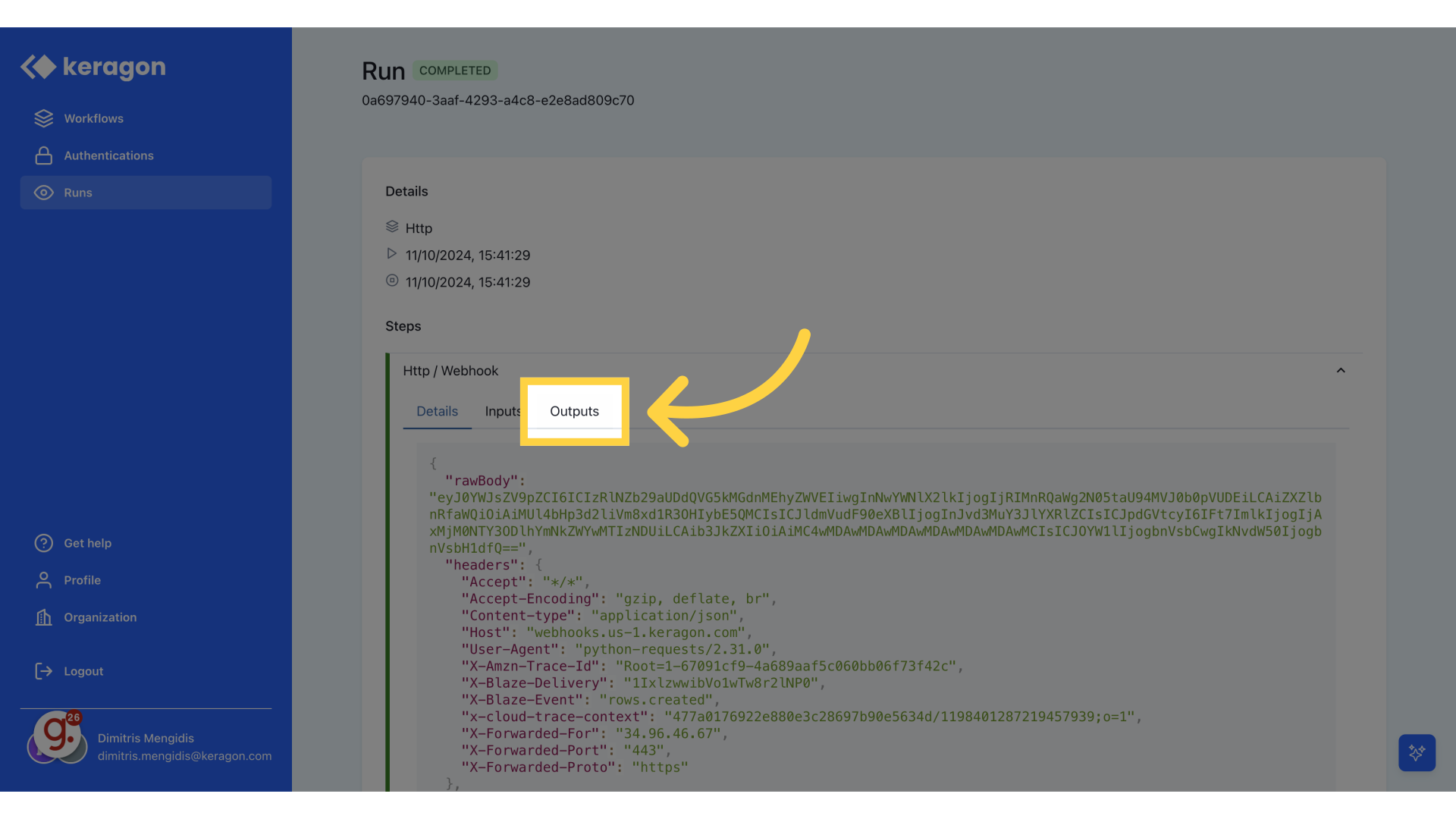Click the "X-Forwarded-For" 34.96.46.67 line
The height and width of the screenshot is (819, 1456).
[x=595, y=733]
